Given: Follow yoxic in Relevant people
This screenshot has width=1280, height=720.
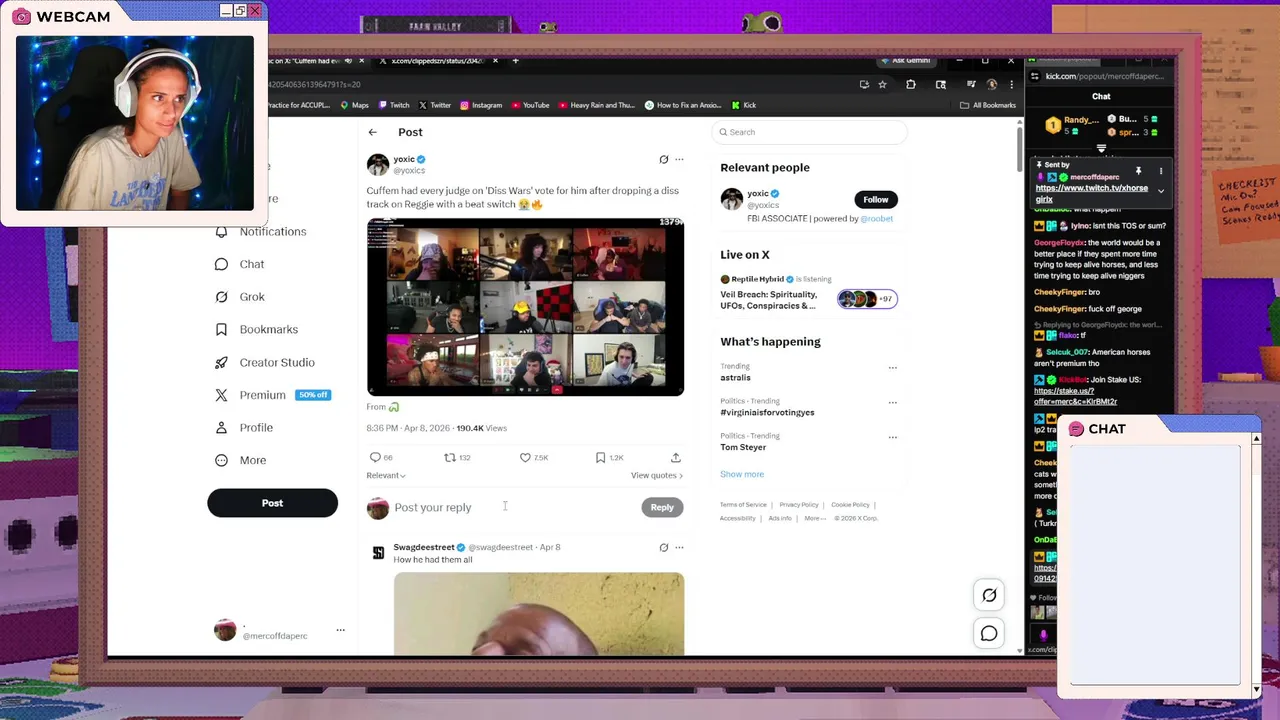Looking at the screenshot, I should [876, 200].
